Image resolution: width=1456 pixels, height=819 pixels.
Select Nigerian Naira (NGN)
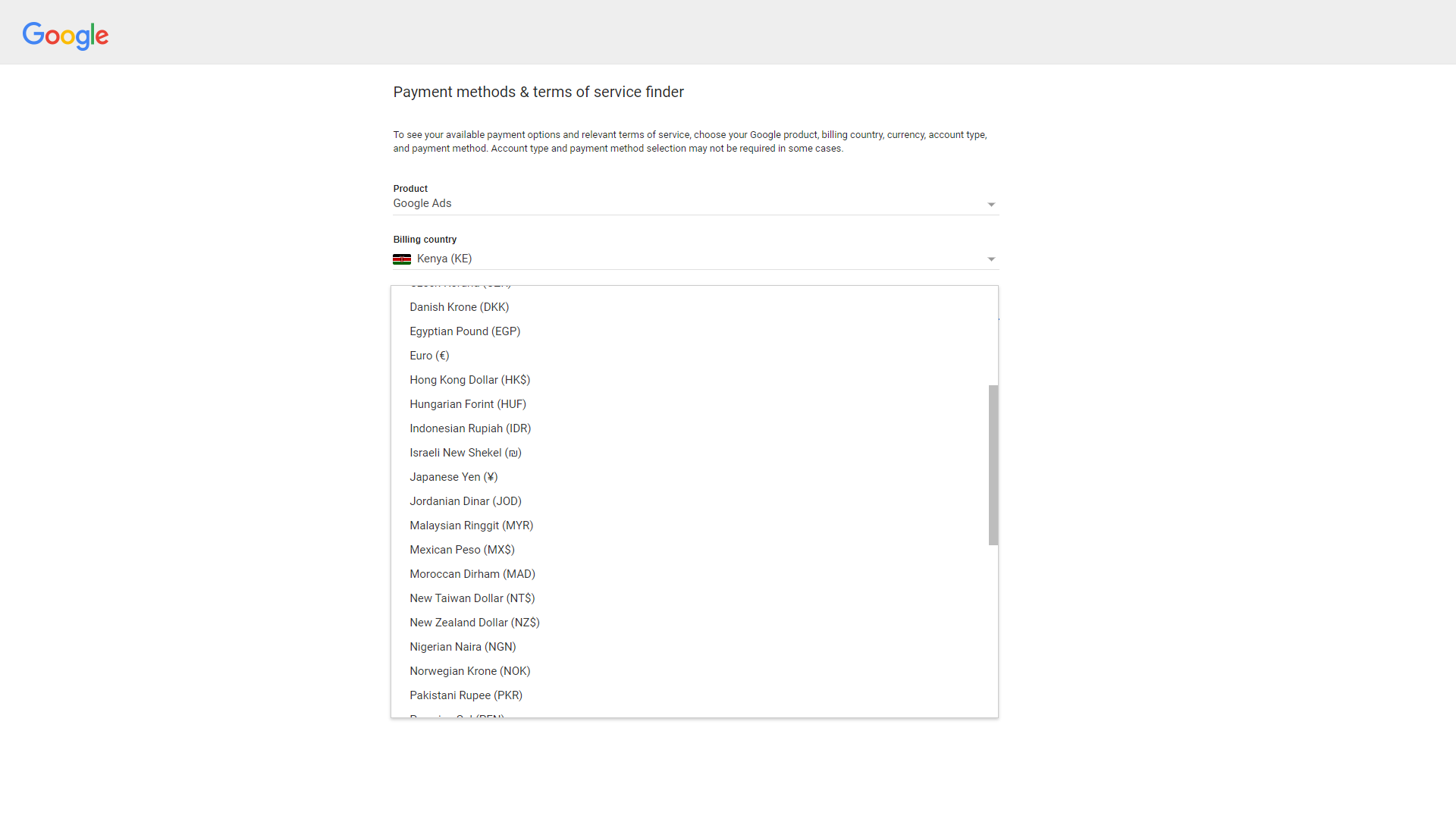[463, 647]
